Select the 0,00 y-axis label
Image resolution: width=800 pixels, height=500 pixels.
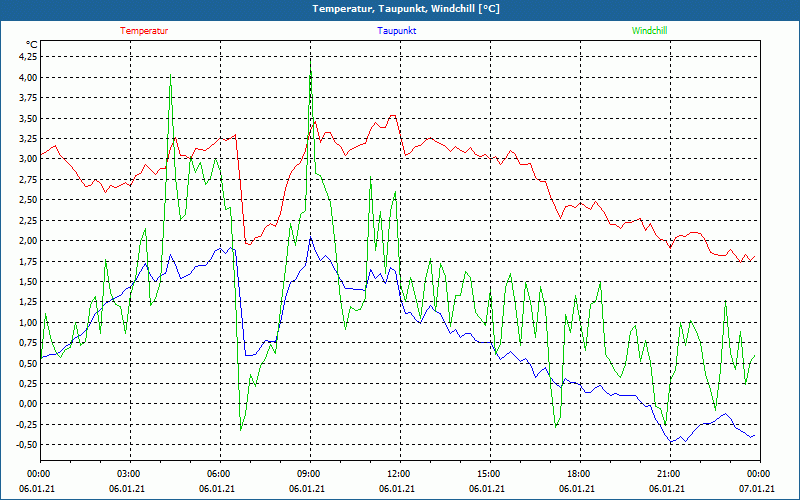[x=27, y=404]
